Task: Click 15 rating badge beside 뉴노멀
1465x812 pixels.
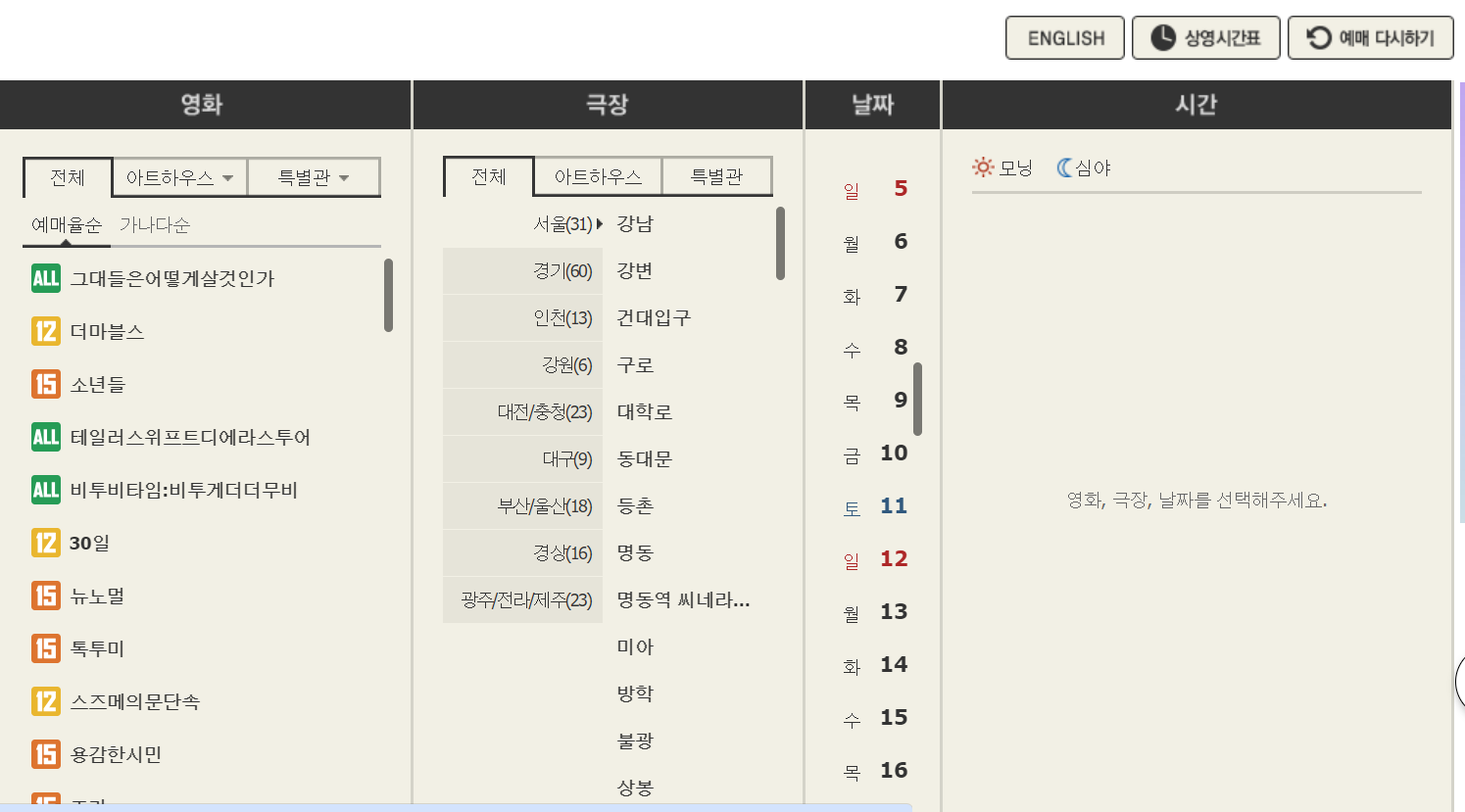Action: pyautogui.click(x=46, y=596)
